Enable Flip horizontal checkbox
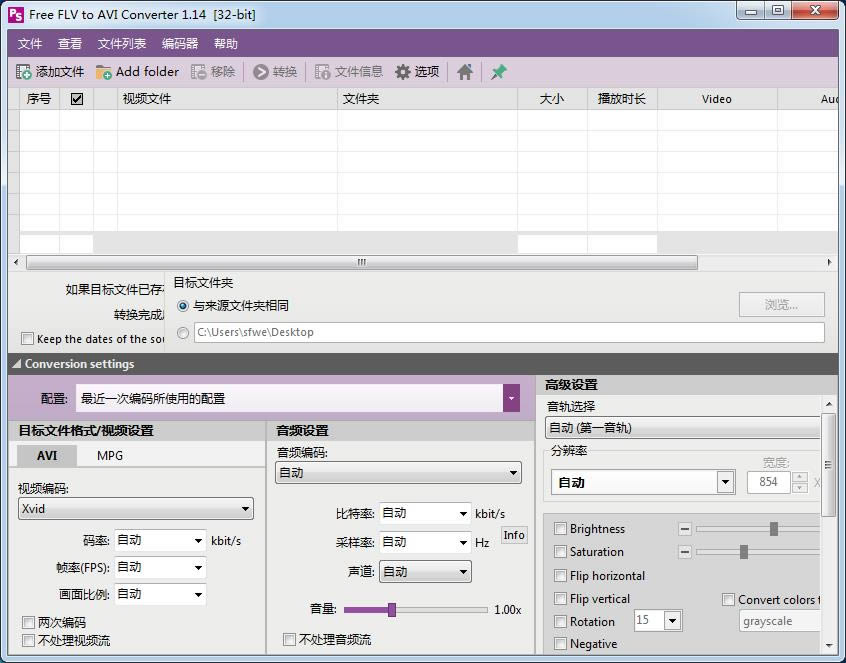Image resolution: width=846 pixels, height=663 pixels. (561, 576)
